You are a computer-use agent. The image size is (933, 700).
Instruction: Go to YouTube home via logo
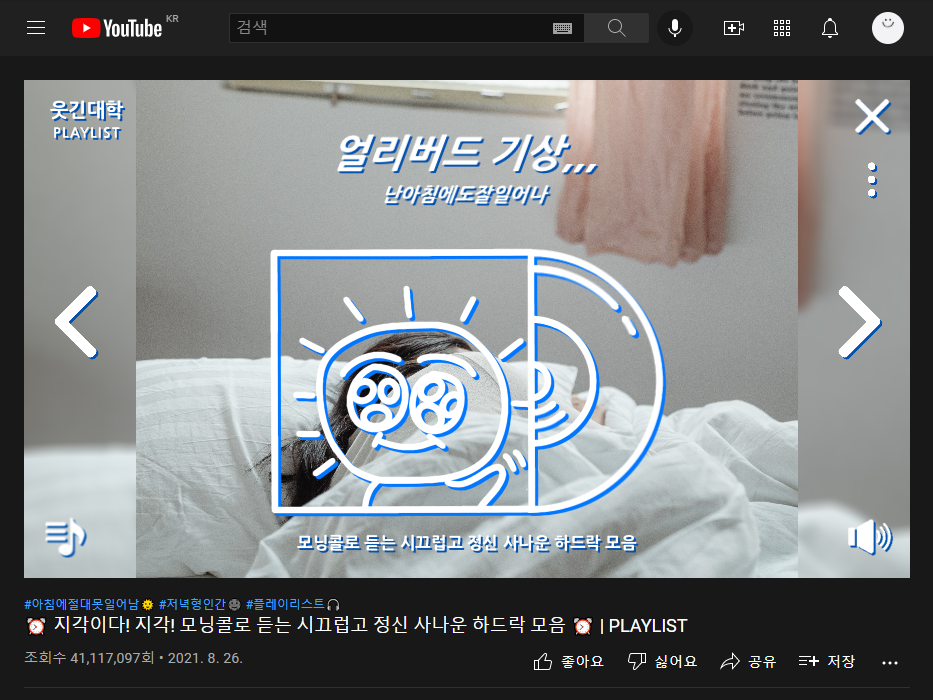coord(117,28)
